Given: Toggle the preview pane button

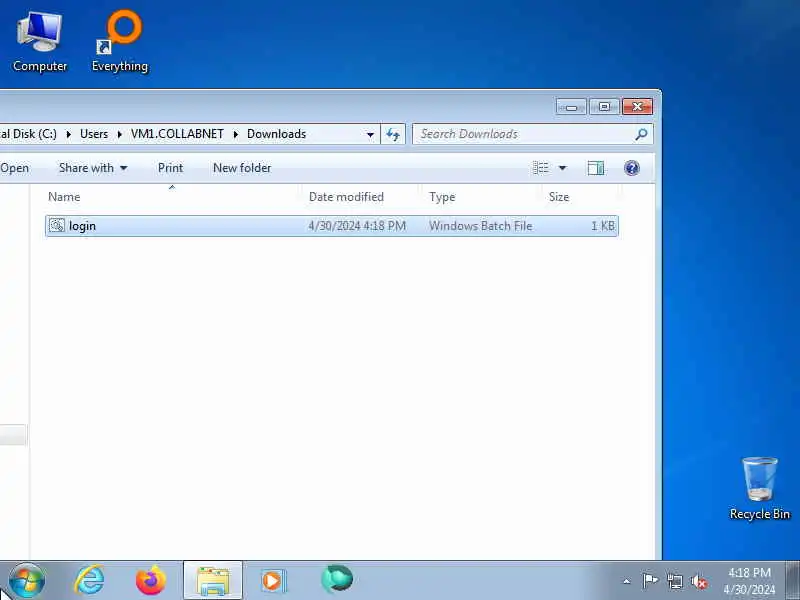Looking at the screenshot, I should [595, 168].
